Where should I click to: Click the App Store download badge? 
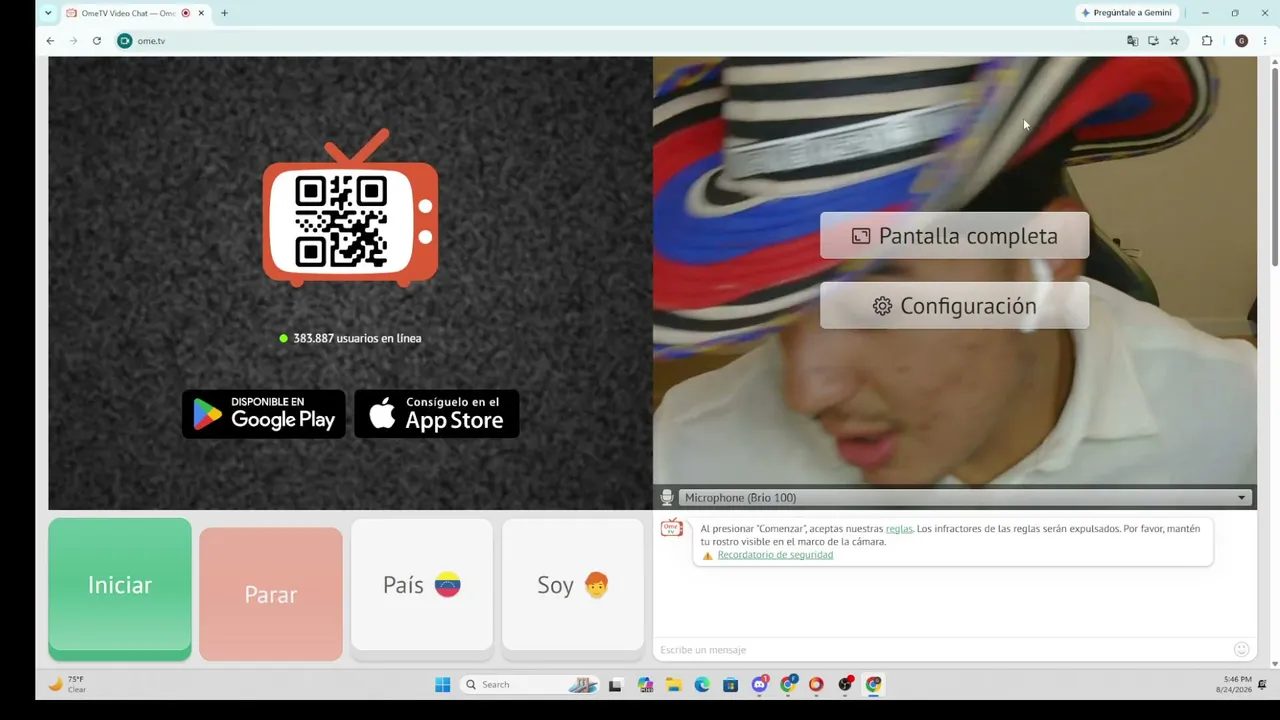[x=437, y=414]
